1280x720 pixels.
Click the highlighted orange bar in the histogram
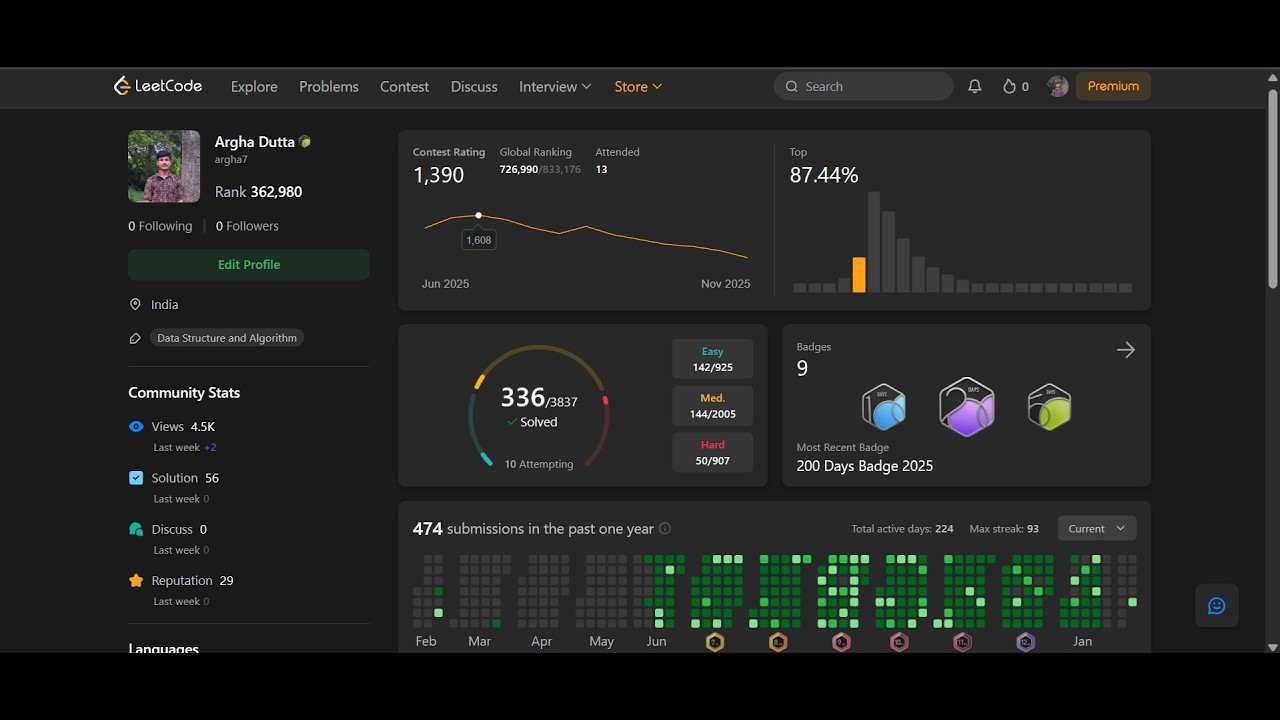point(859,274)
